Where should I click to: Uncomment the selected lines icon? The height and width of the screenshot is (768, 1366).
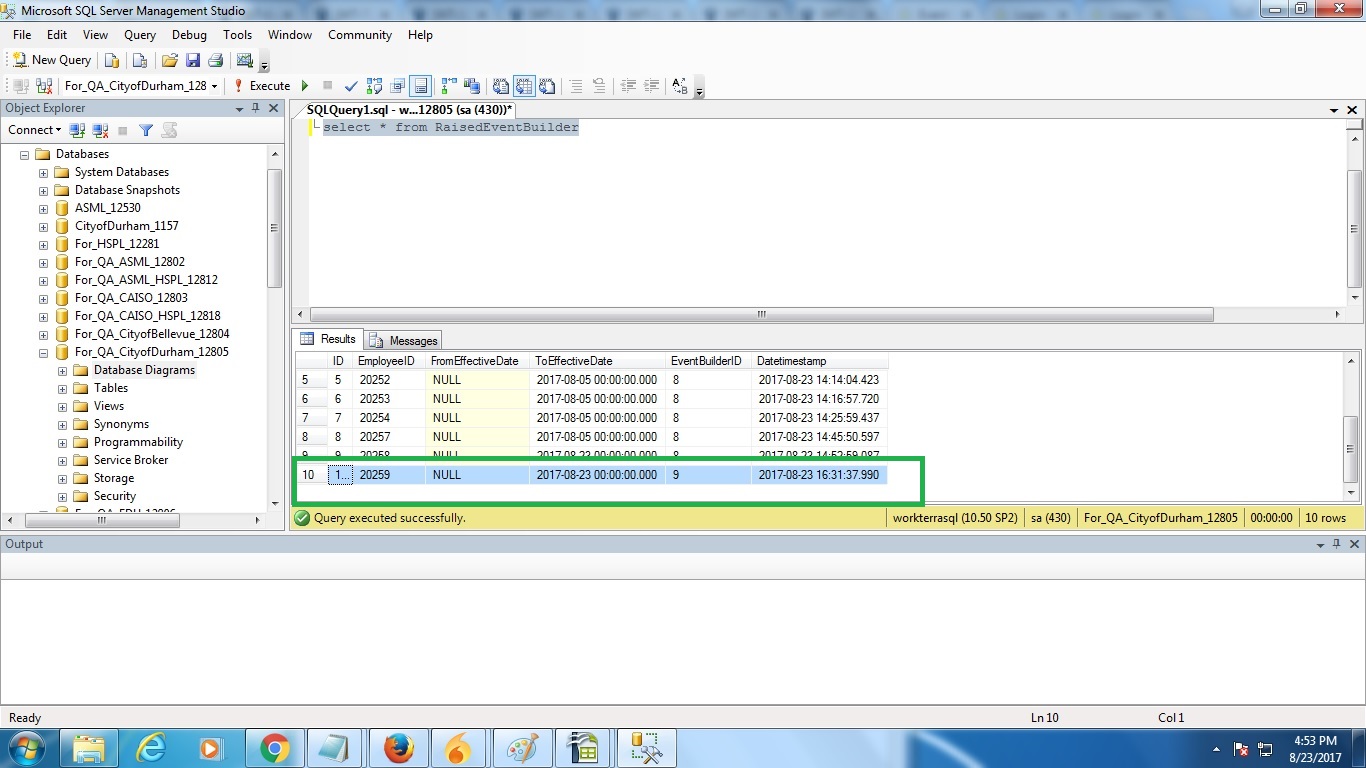pyautogui.click(x=599, y=86)
